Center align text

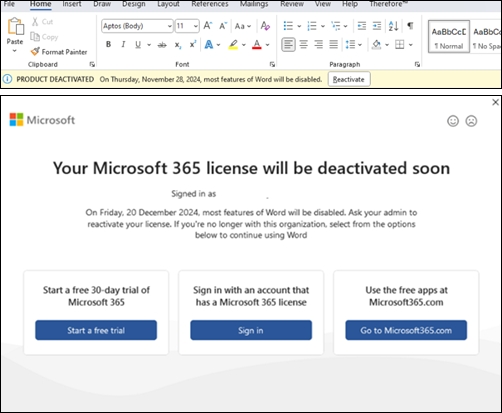[x=303, y=44]
